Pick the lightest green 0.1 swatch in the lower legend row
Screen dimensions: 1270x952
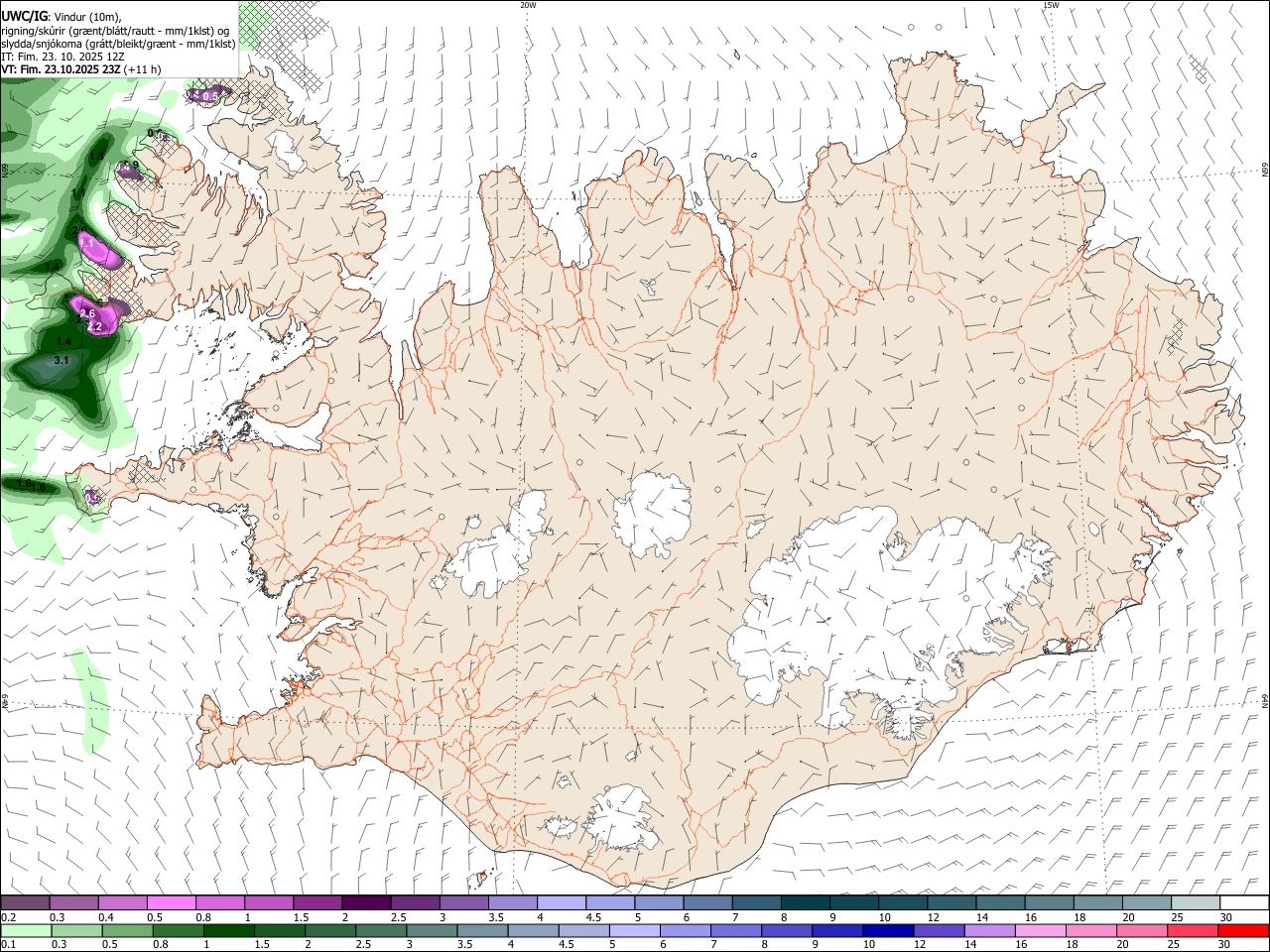pyautogui.click(x=26, y=930)
